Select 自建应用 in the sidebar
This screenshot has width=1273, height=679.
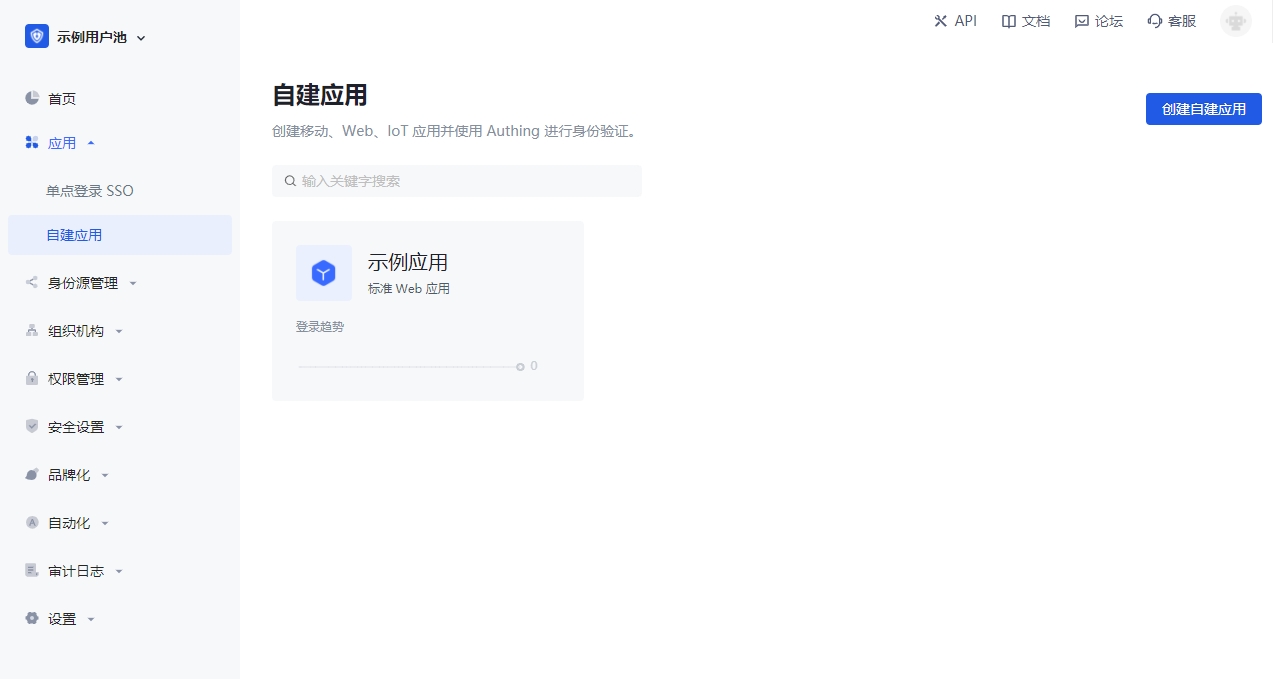[x=75, y=235]
